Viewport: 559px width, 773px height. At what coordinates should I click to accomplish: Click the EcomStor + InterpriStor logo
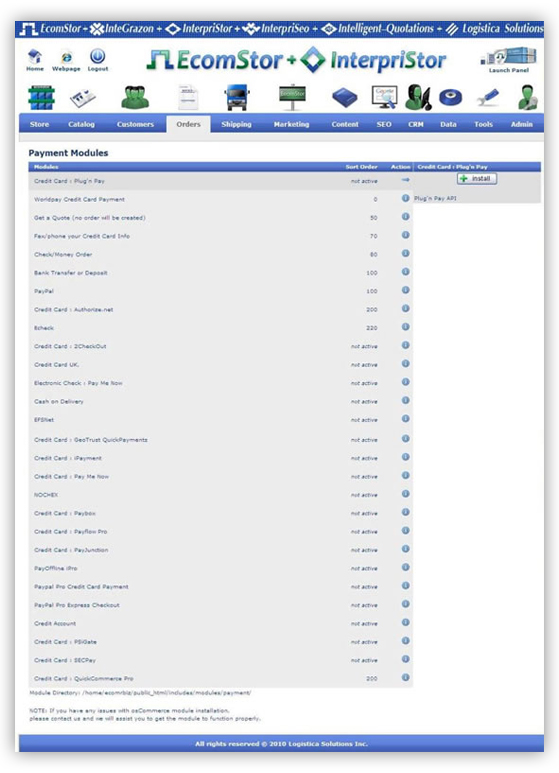297,60
